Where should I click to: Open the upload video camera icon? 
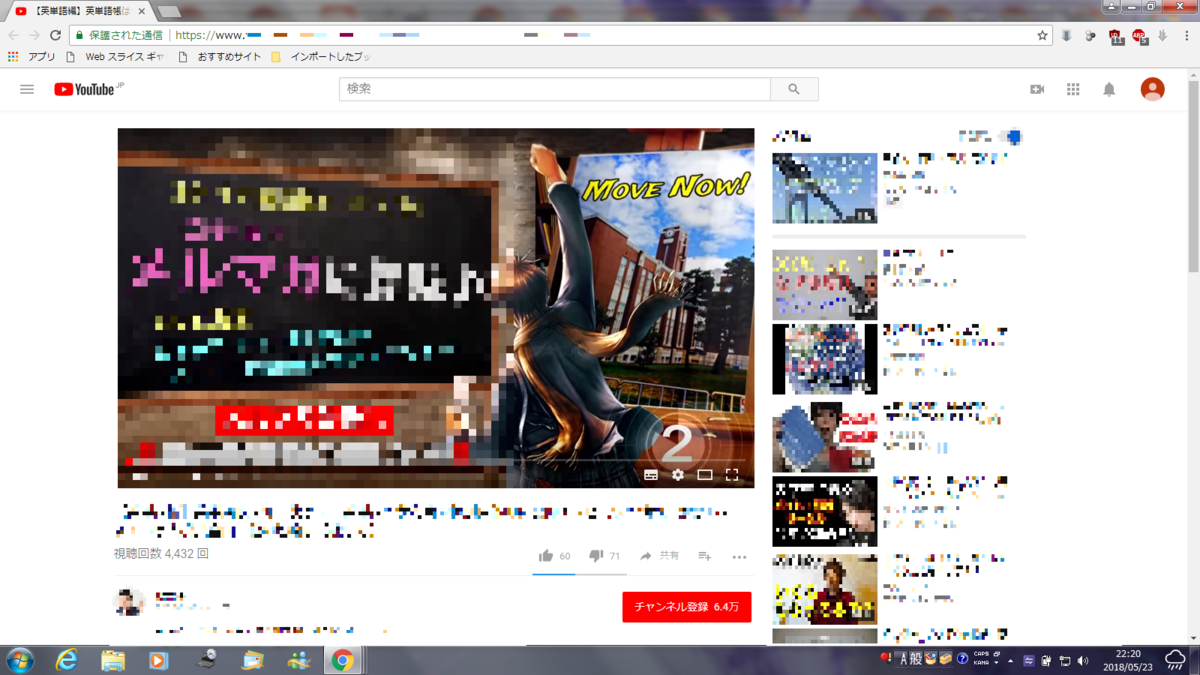pos(1037,89)
